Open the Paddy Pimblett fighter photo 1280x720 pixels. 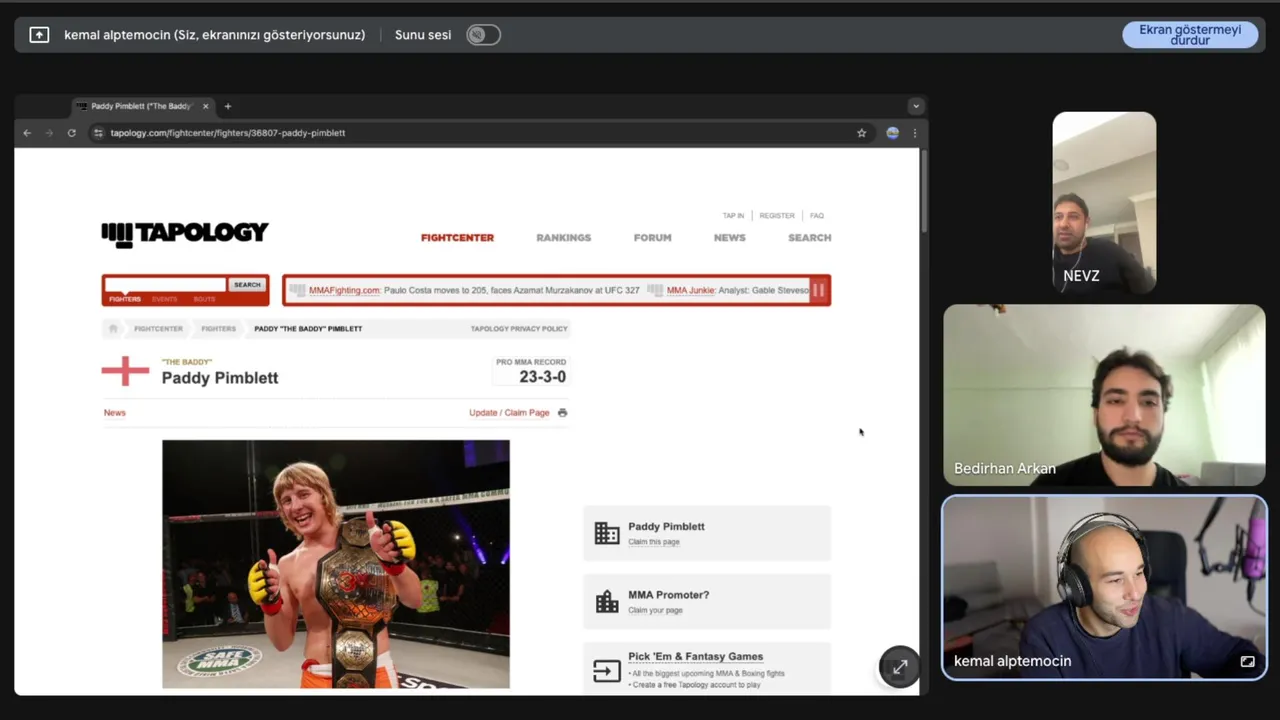click(x=336, y=564)
